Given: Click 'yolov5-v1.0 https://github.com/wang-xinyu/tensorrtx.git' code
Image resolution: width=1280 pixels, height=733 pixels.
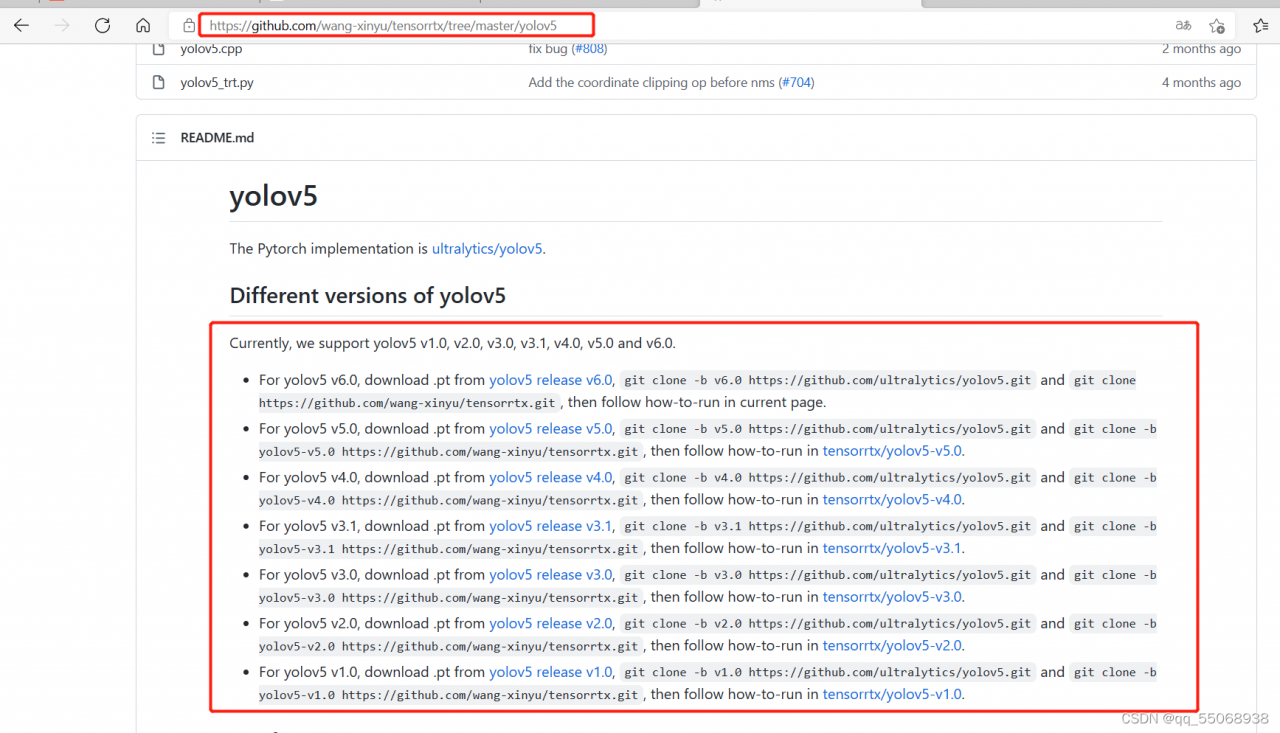Looking at the screenshot, I should [449, 695].
